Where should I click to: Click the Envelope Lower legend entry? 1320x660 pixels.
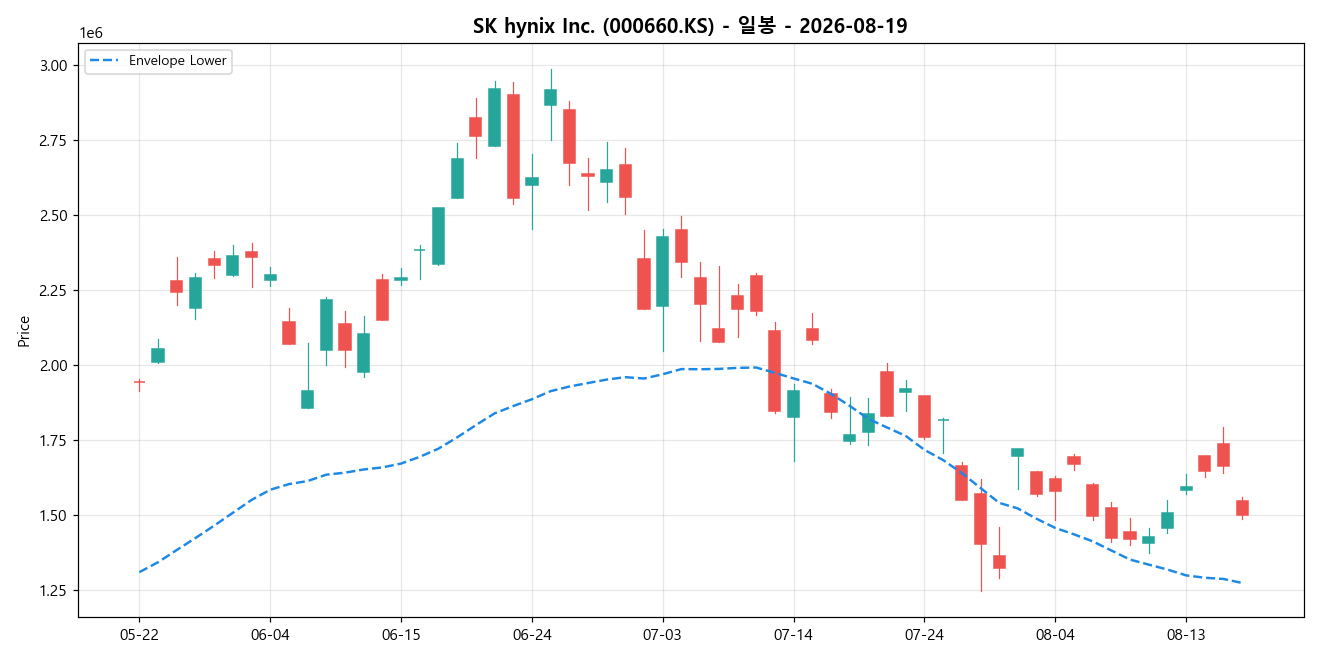(158, 61)
